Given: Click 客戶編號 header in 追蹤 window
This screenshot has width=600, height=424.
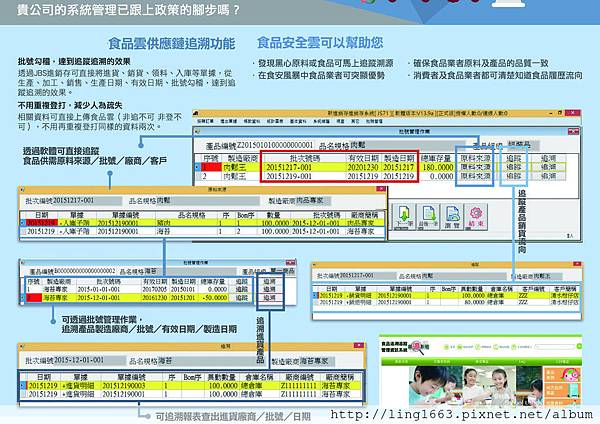Looking at the screenshot, I should (x=533, y=289).
